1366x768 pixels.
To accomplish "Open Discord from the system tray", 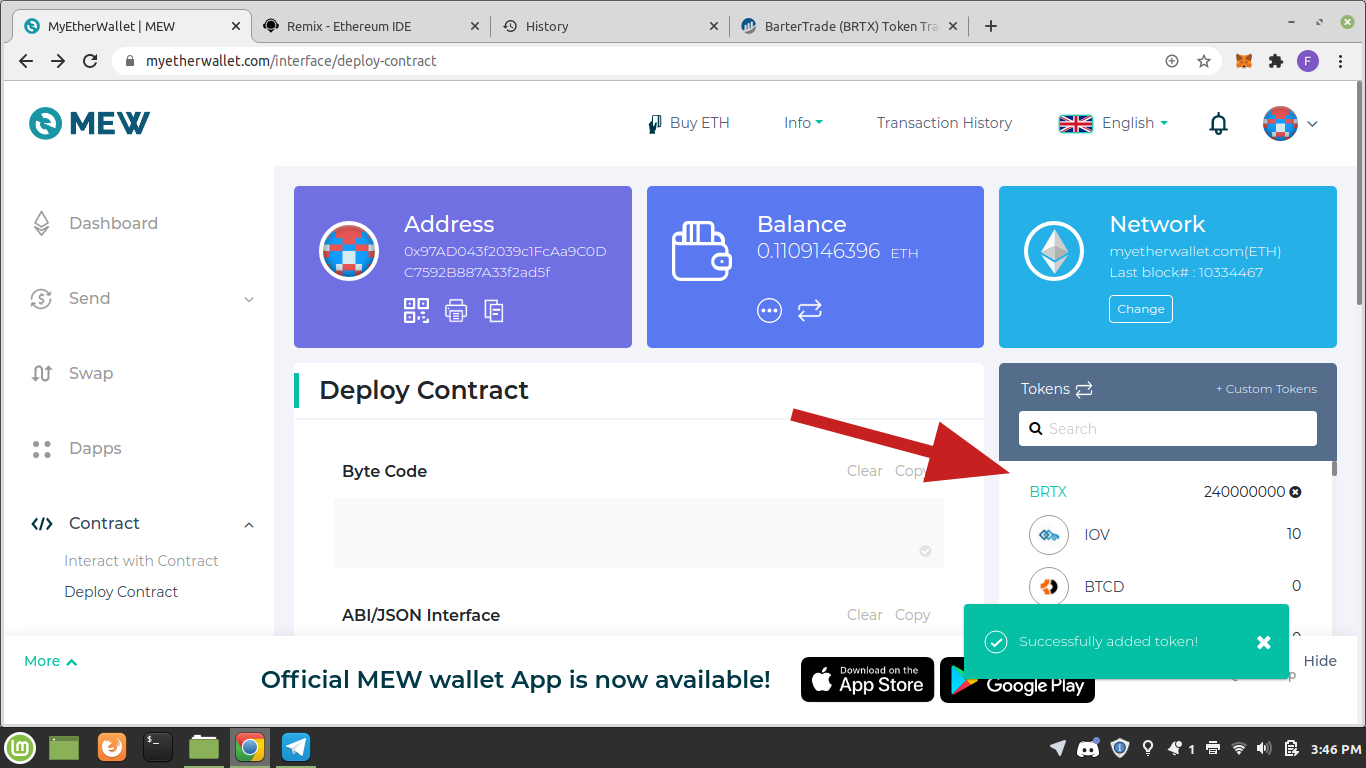I will [1089, 748].
